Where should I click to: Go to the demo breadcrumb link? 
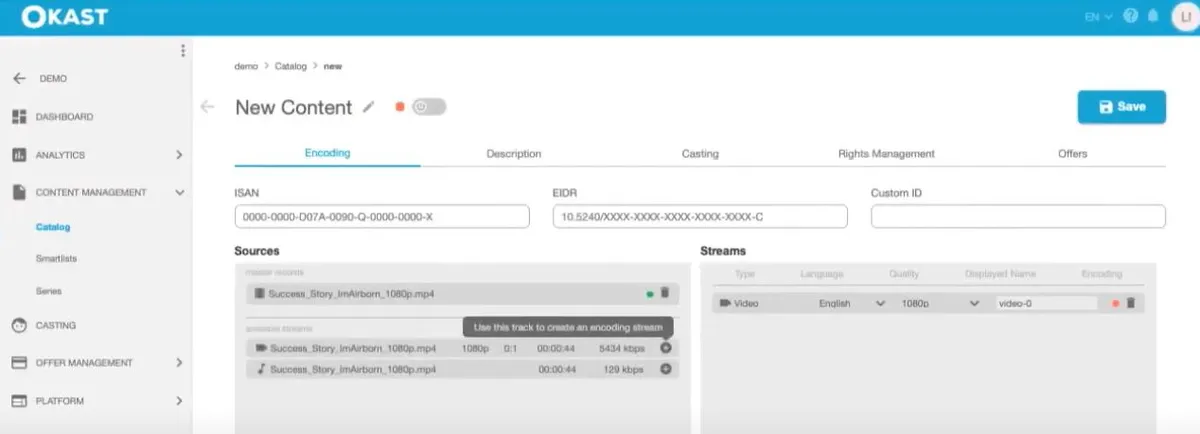246,66
